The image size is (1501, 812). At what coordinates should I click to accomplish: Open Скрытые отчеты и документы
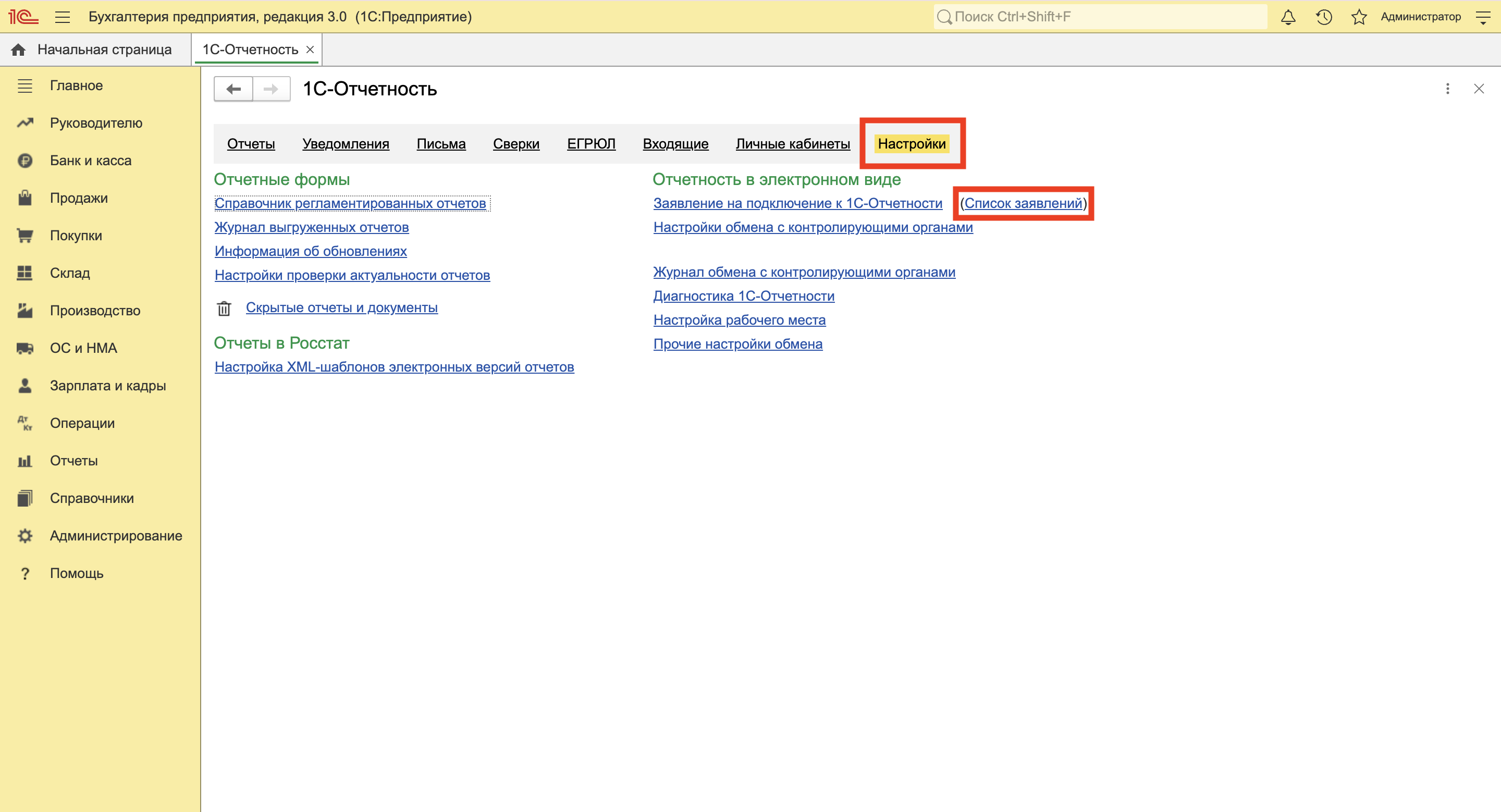pyautogui.click(x=341, y=307)
